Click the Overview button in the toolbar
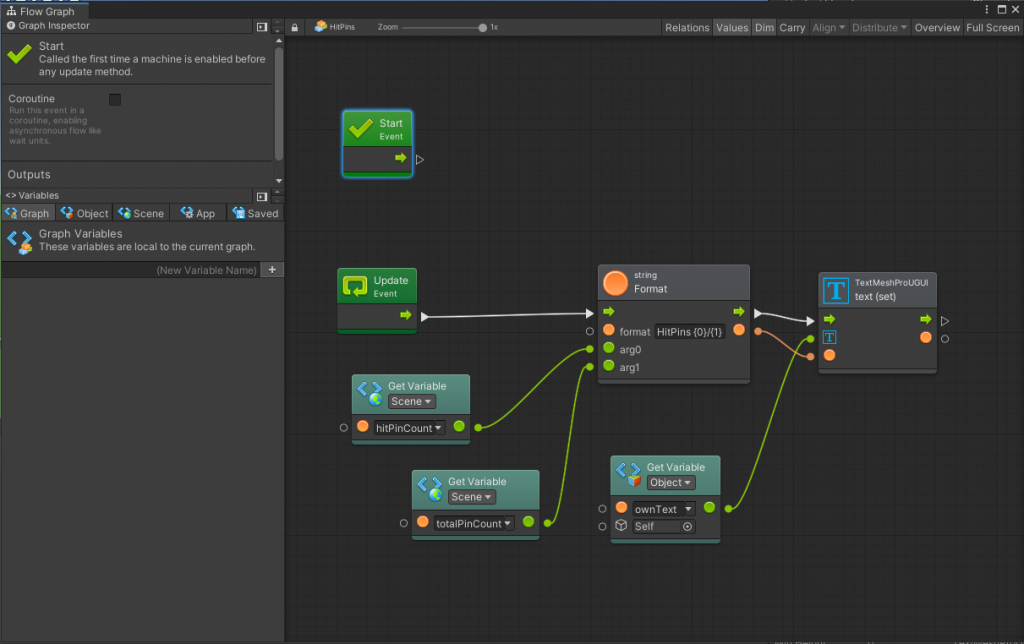The width and height of the screenshot is (1024, 644). pyautogui.click(x=937, y=27)
